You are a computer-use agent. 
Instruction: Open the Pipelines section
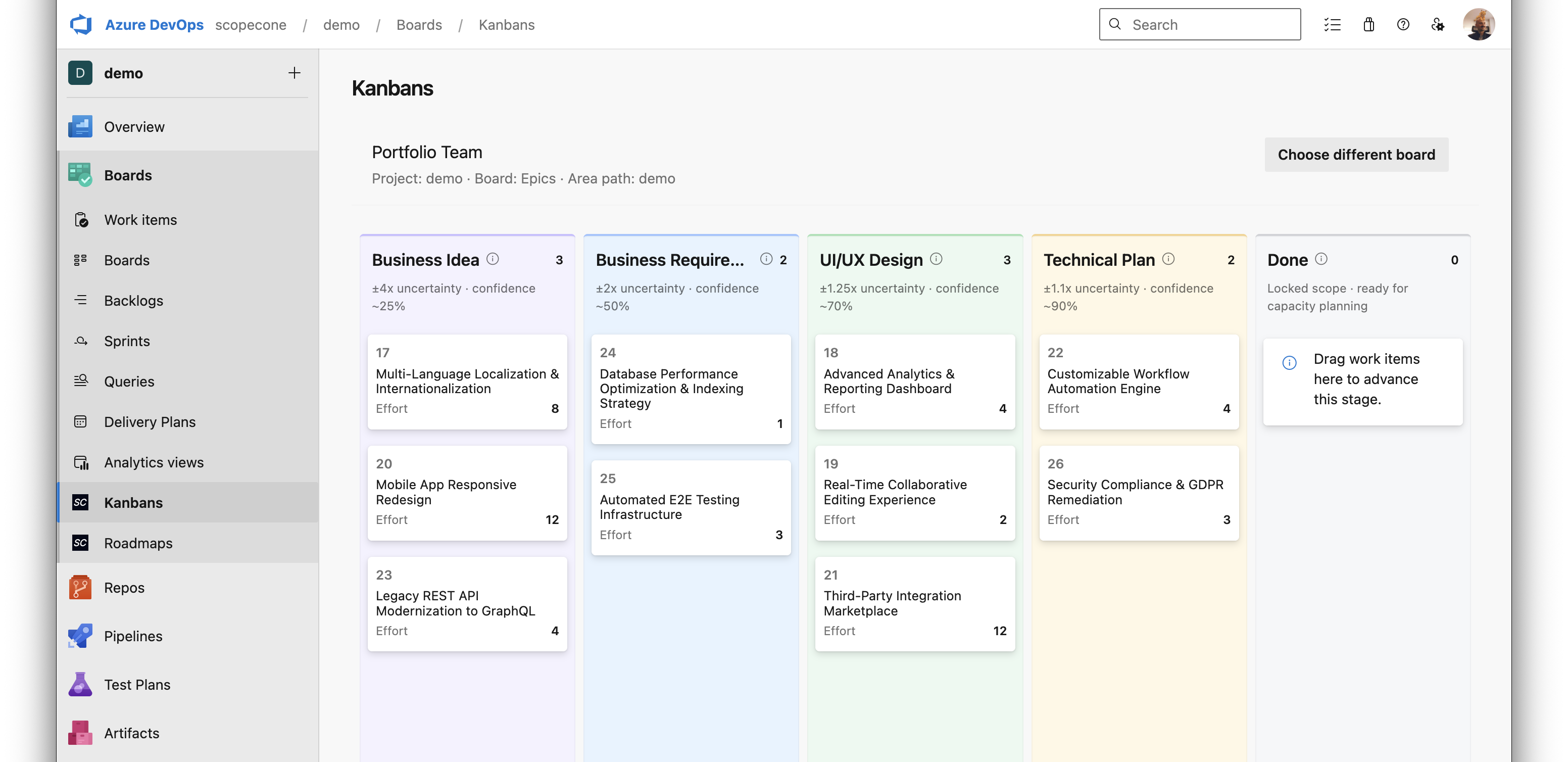pyautogui.click(x=133, y=636)
